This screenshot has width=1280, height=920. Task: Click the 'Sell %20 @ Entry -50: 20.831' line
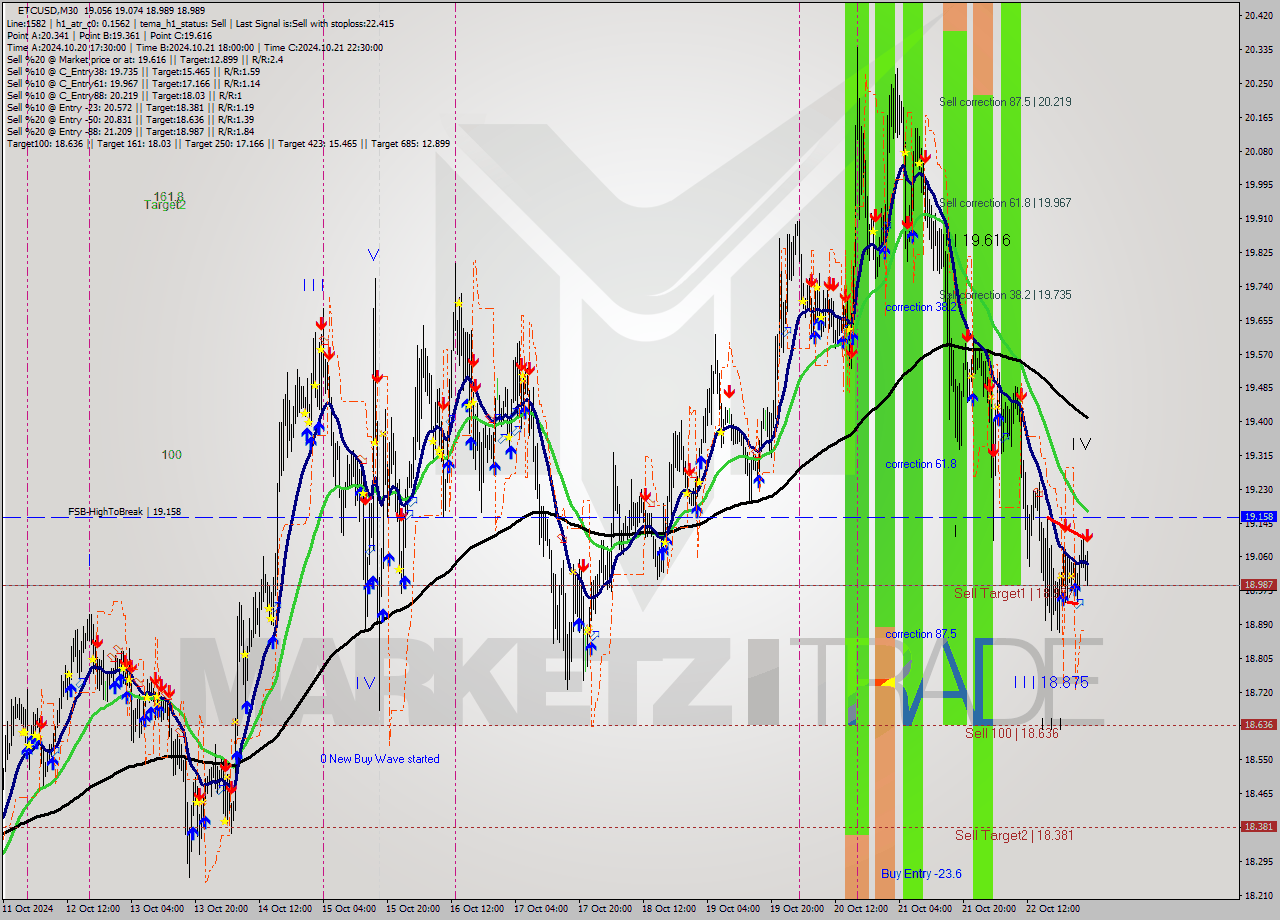130,120
